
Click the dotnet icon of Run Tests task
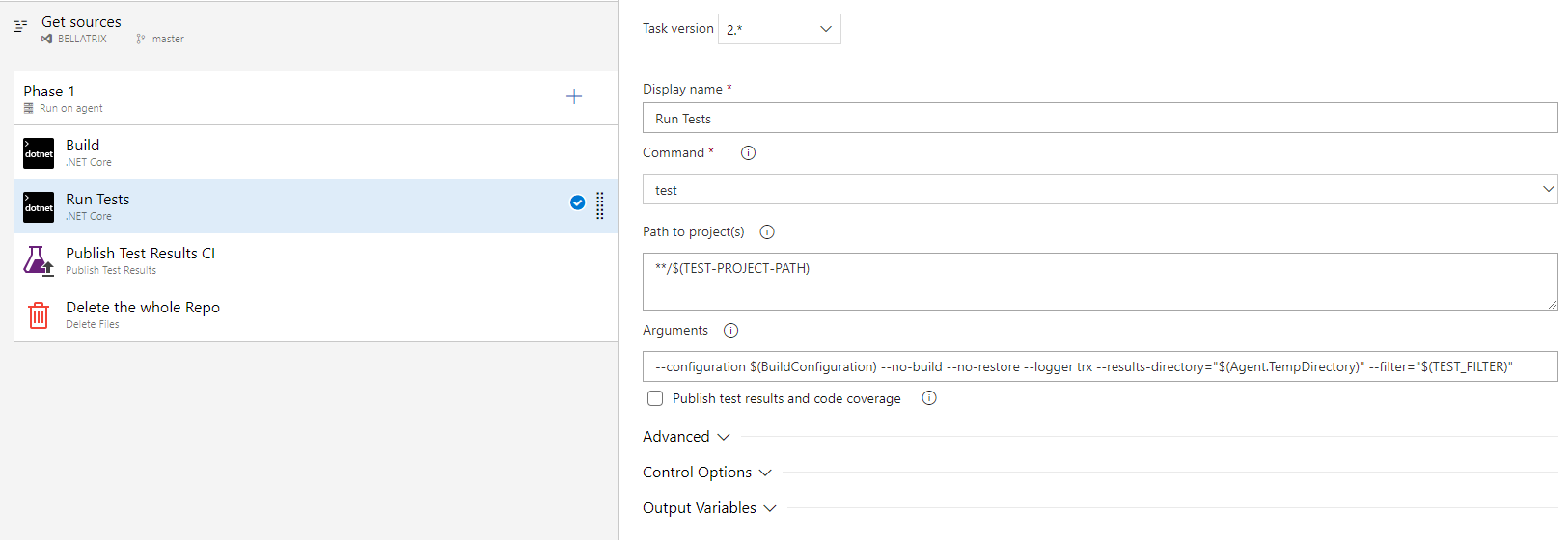pos(39,207)
